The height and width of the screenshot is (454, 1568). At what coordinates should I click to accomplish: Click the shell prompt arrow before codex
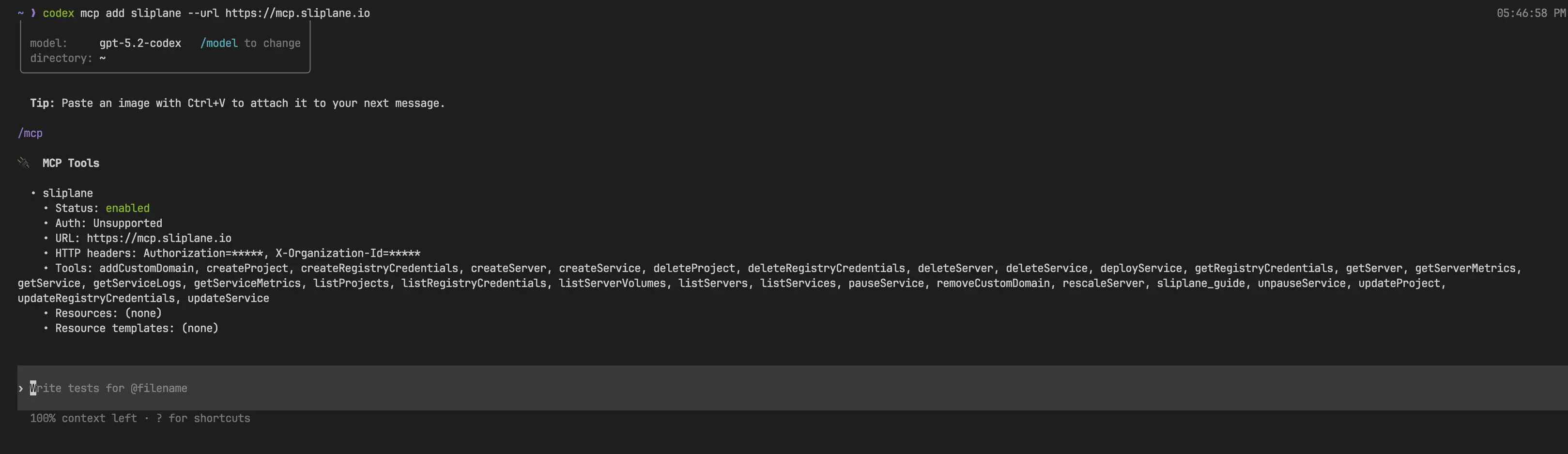point(33,13)
